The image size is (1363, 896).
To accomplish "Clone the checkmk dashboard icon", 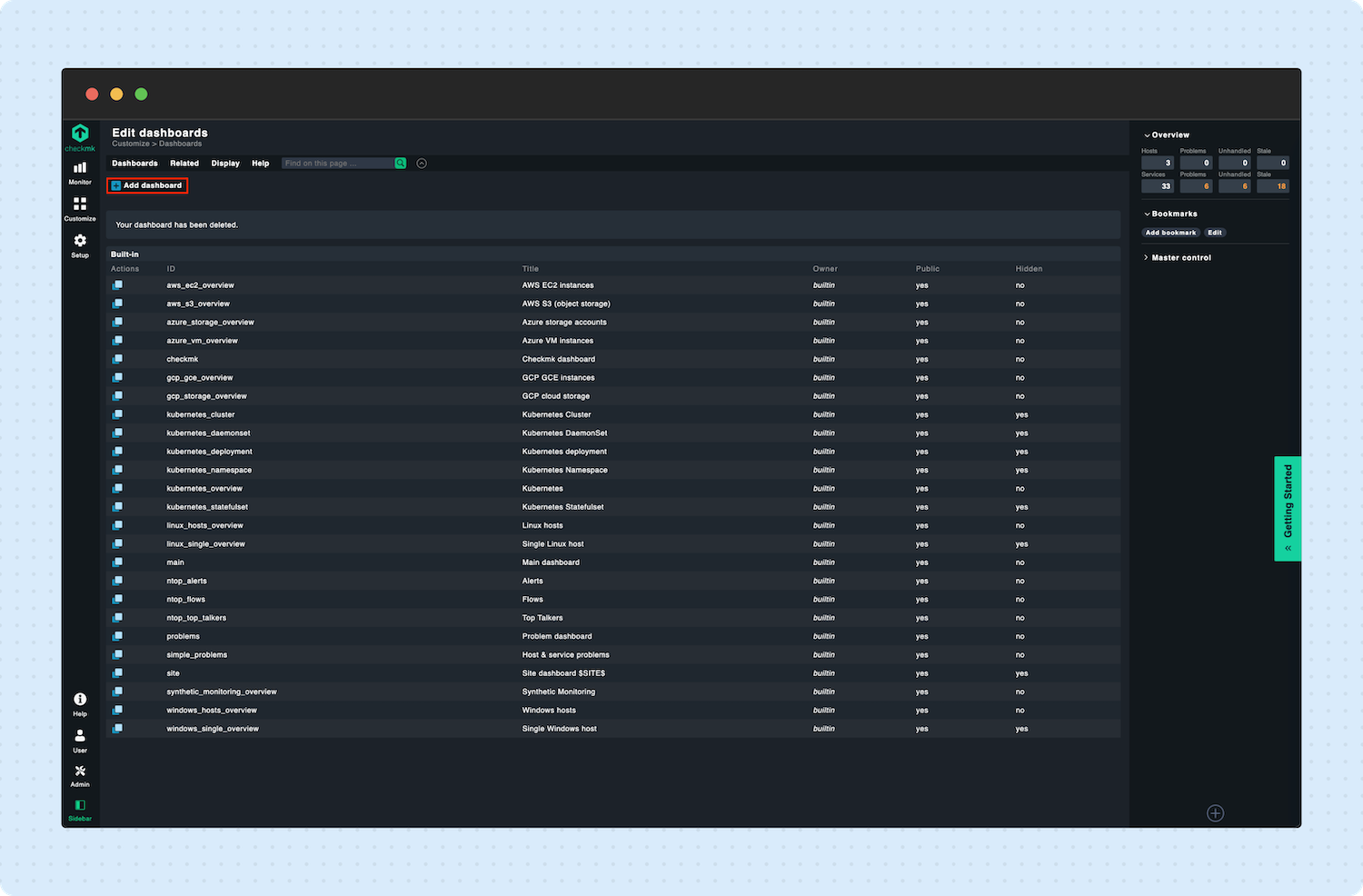I will tap(117, 359).
